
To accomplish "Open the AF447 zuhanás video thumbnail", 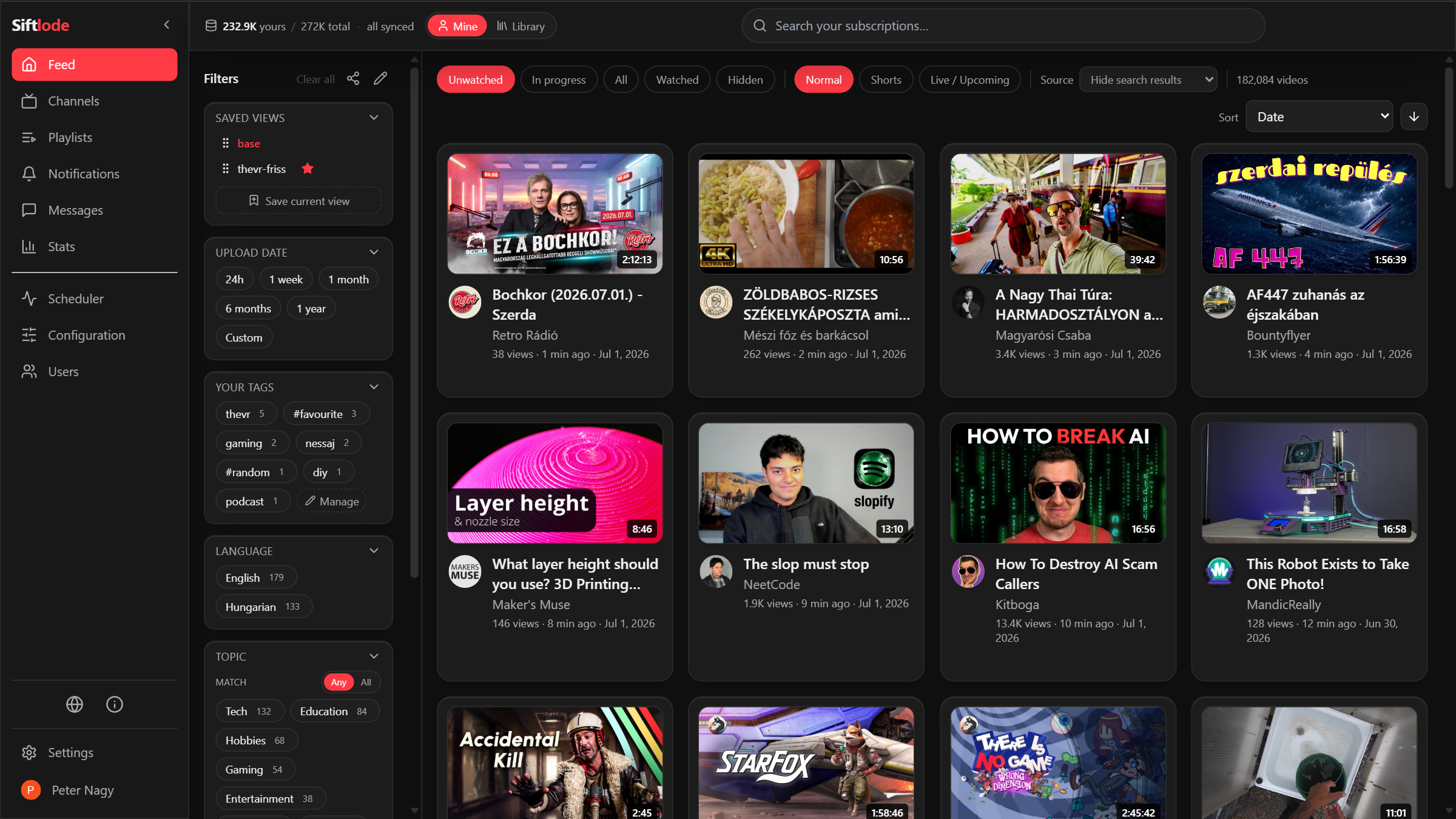I will [x=1309, y=214].
